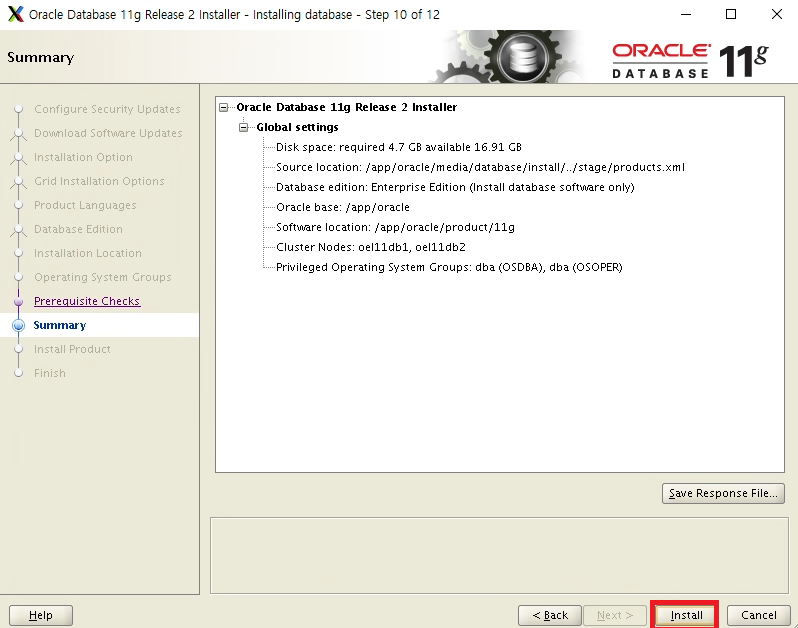Click Download Software Updates step label
This screenshot has height=628, width=798.
point(108,133)
